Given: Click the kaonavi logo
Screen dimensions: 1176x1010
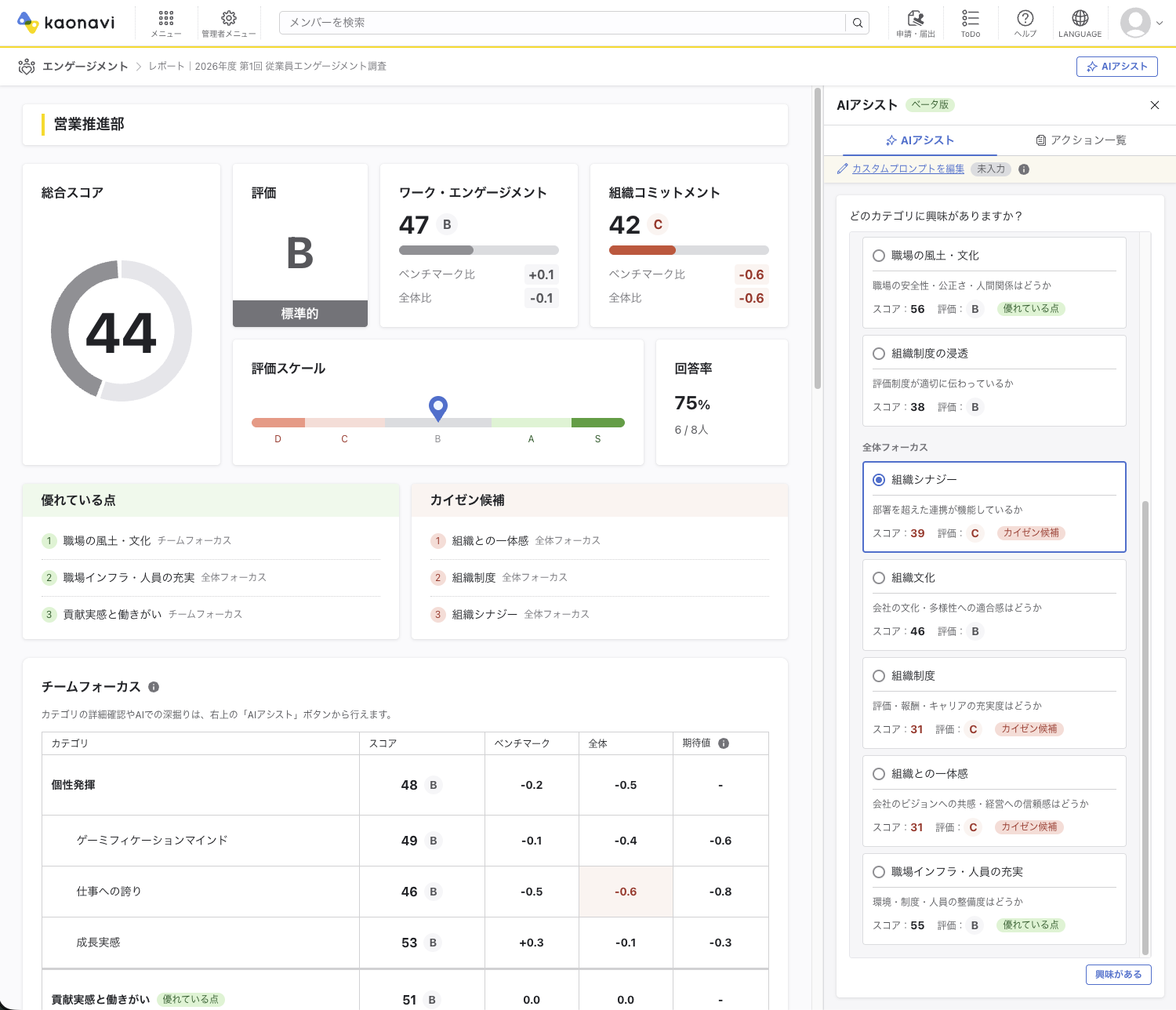Looking at the screenshot, I should tap(66, 23).
